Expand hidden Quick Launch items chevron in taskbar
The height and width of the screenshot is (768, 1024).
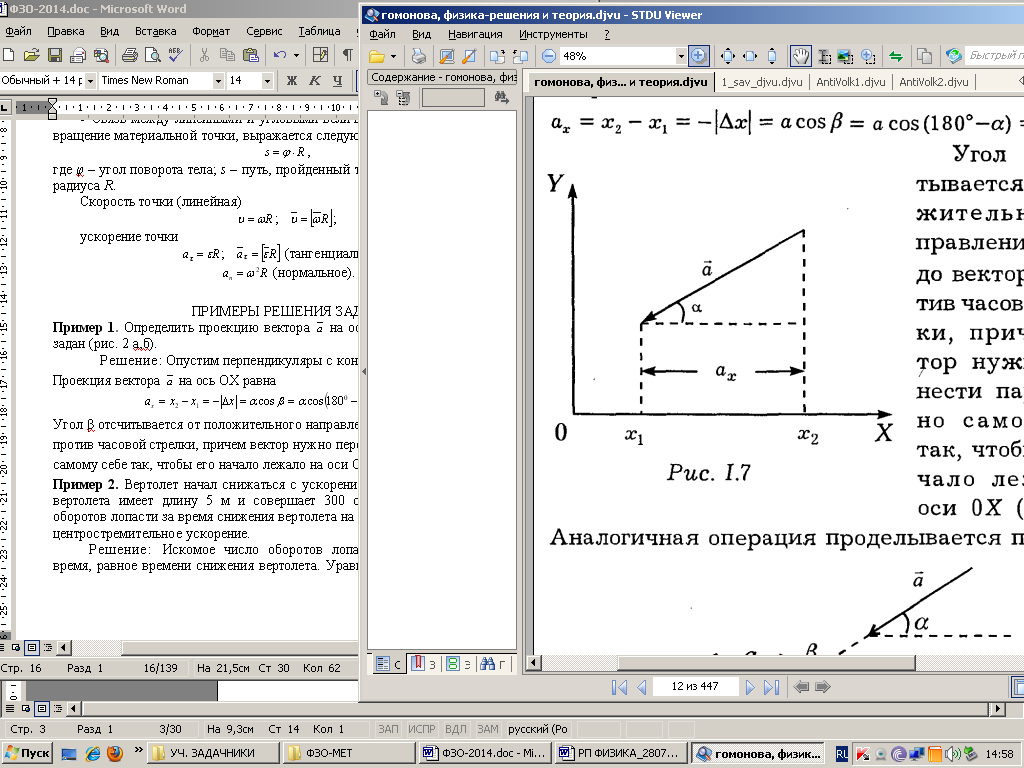tap(138, 750)
